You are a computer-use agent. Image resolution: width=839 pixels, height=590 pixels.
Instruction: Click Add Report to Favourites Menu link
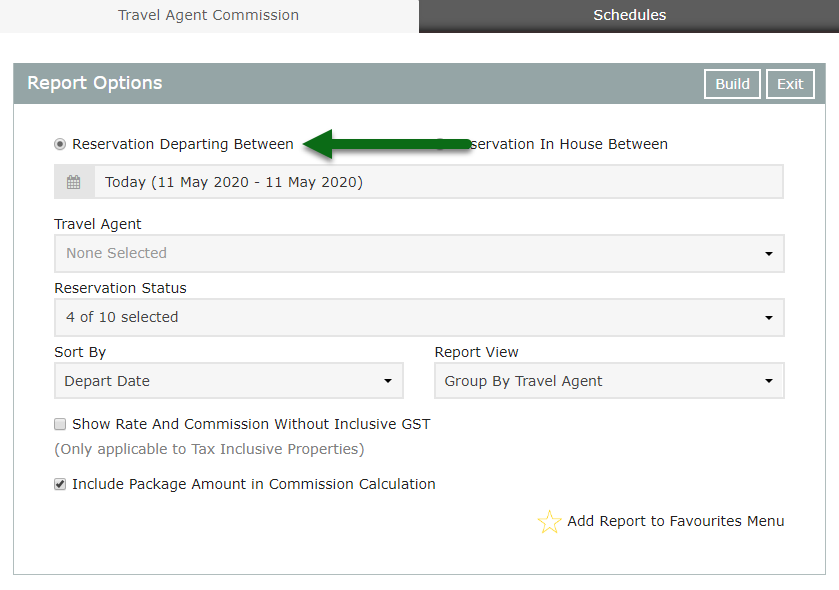click(x=675, y=521)
